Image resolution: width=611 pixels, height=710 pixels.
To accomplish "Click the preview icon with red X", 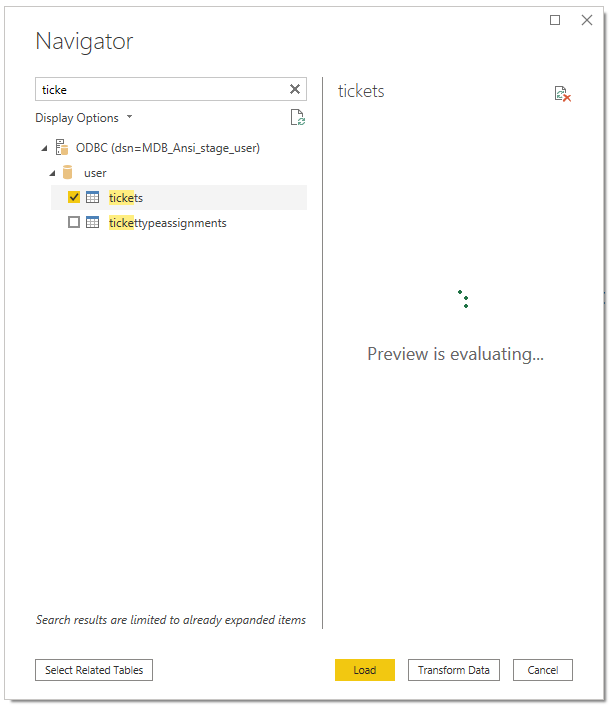I will [563, 94].
